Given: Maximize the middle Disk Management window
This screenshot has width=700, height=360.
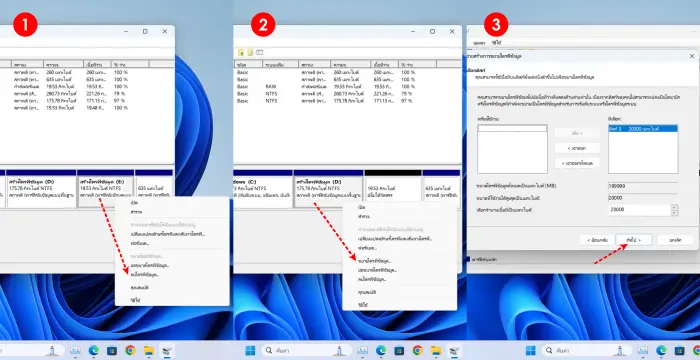Looking at the screenshot, I should [x=432, y=32].
